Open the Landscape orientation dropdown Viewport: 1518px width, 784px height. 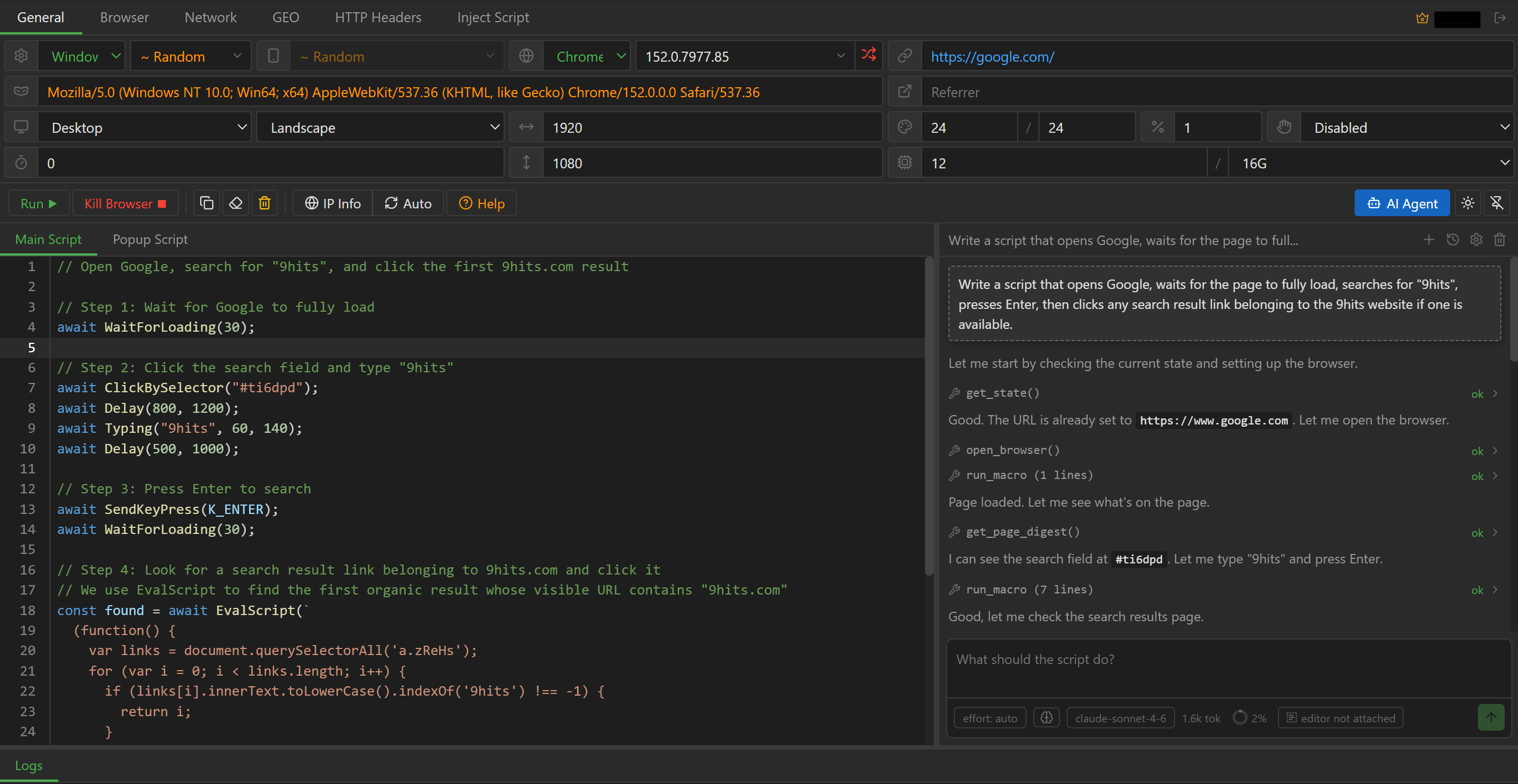[380, 127]
